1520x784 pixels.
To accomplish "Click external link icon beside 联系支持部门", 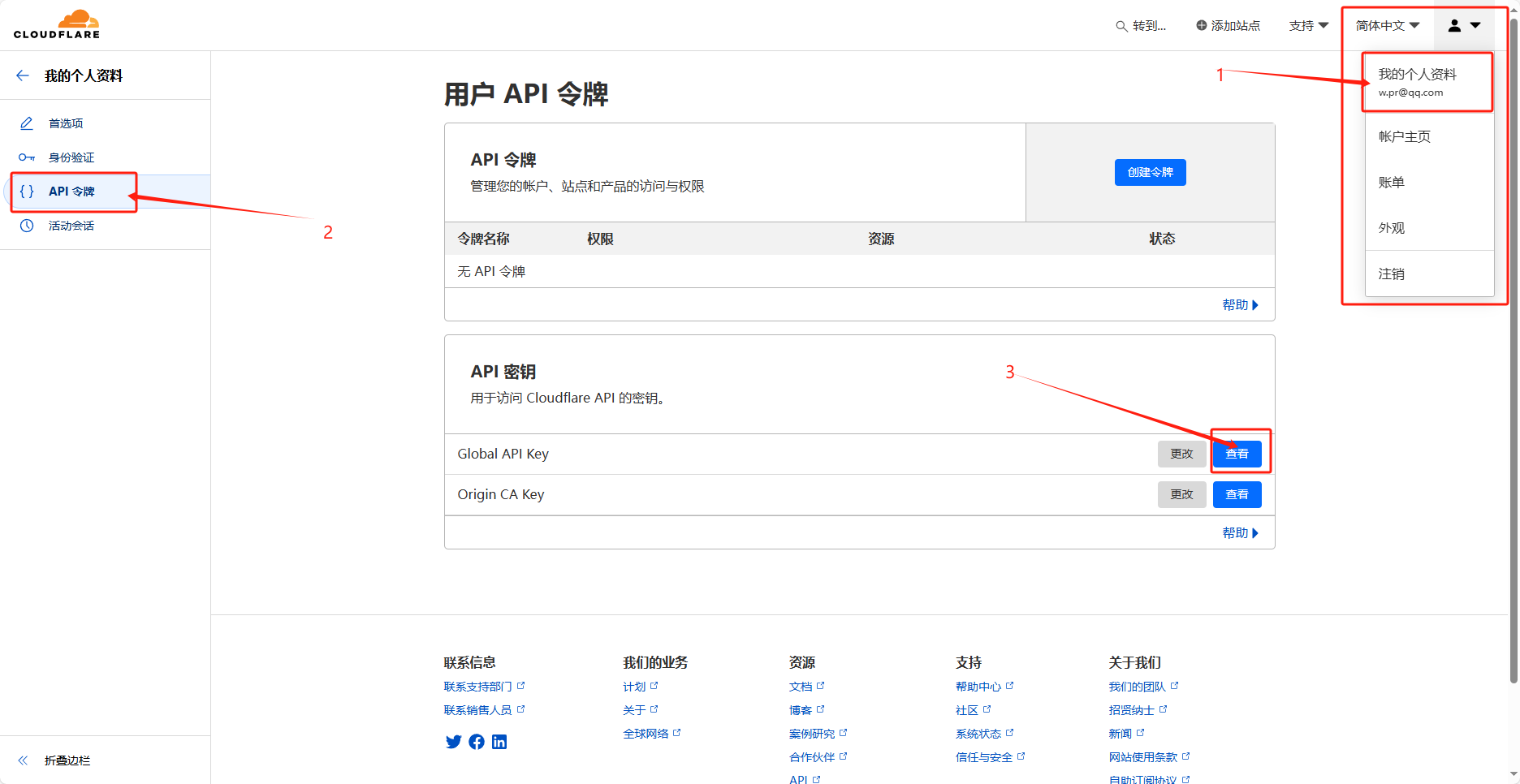I will click(520, 686).
